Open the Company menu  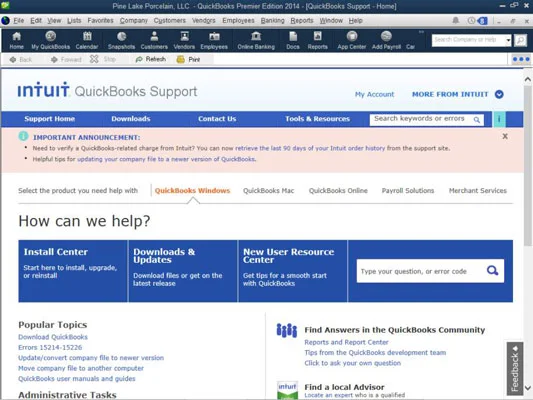134,21
